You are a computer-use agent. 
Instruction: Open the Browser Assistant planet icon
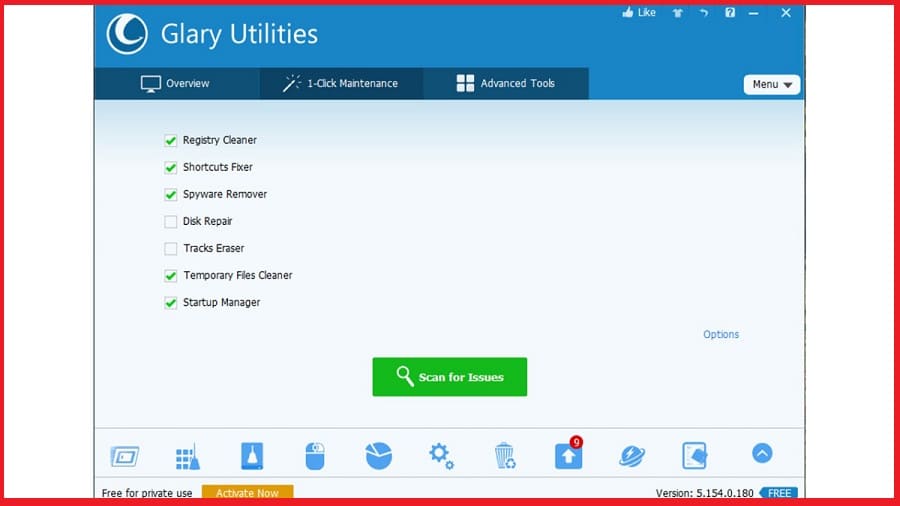tap(632, 457)
